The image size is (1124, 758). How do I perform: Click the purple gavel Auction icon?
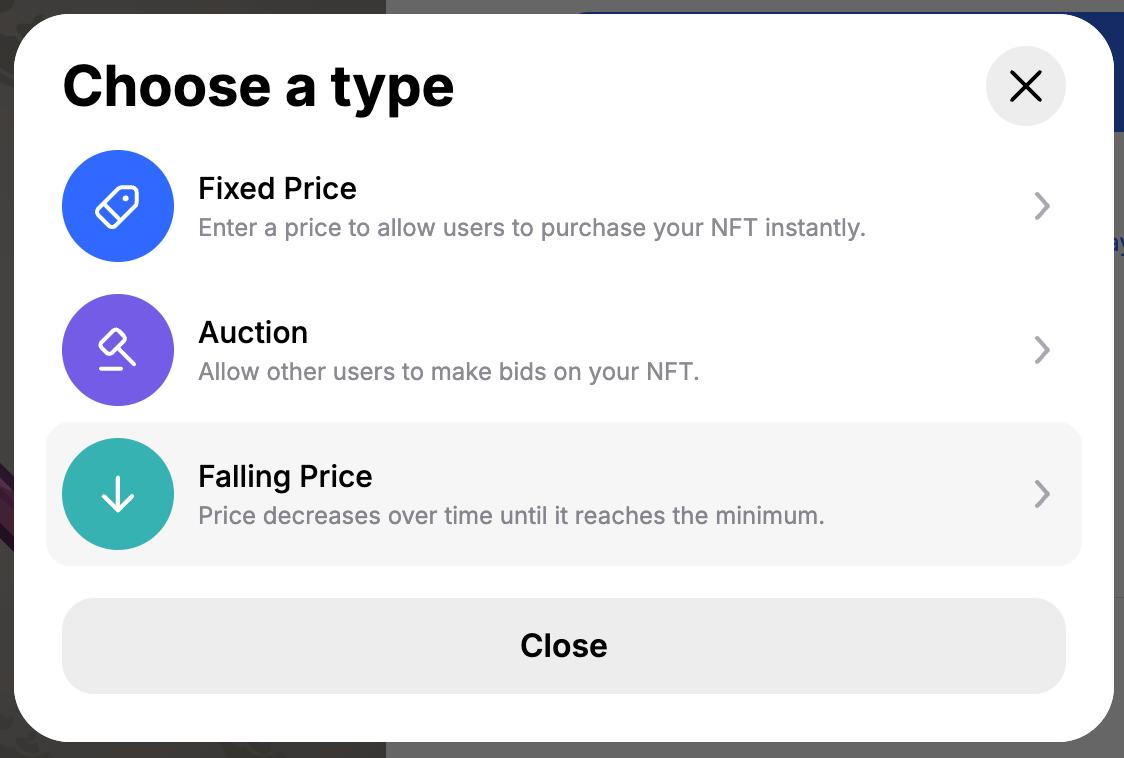[118, 350]
